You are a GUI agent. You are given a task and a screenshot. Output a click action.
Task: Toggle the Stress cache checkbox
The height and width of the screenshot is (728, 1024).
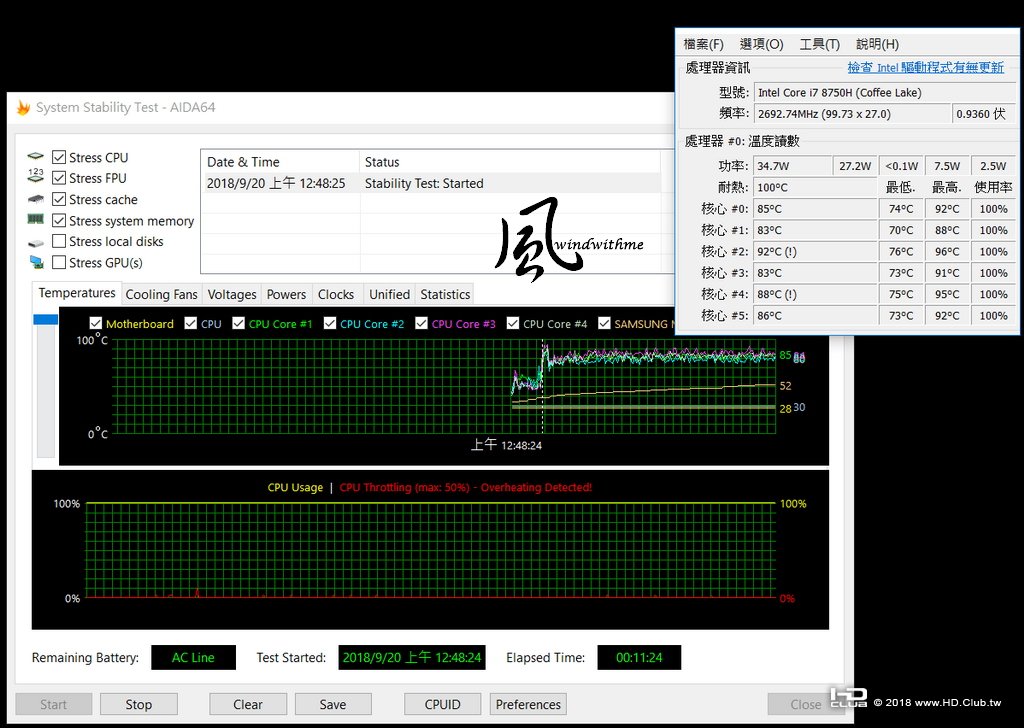click(x=59, y=199)
